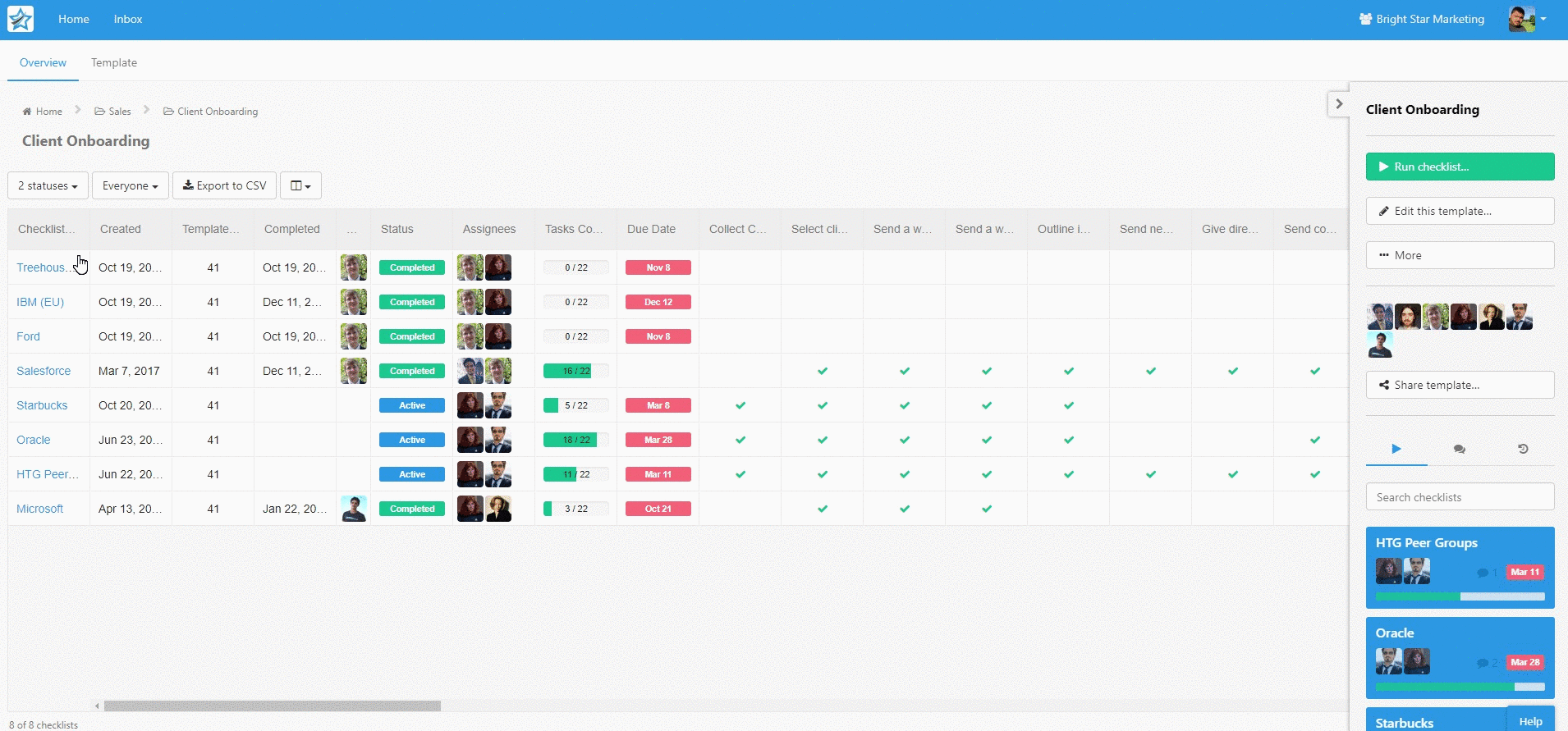The image size is (1568, 731).
Task: Click Active status badge for Oracle
Action: point(412,440)
